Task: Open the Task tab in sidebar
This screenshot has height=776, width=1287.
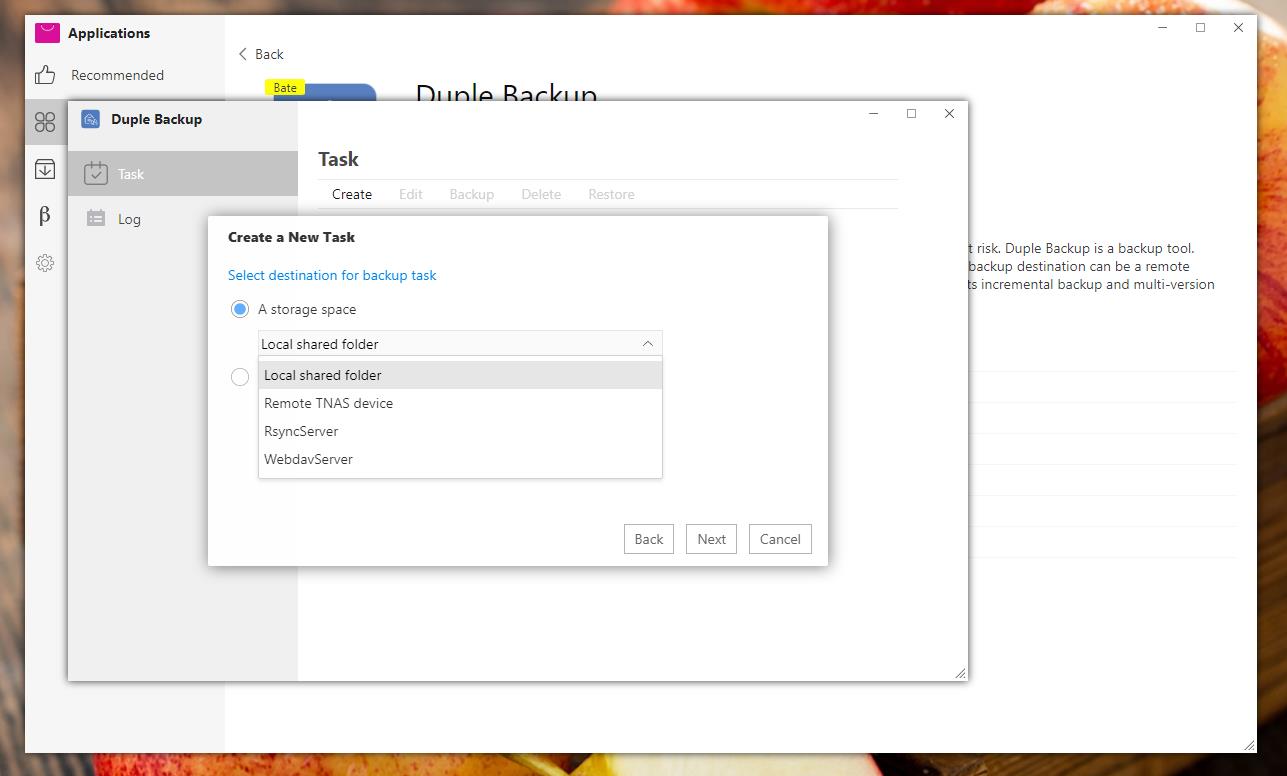Action: [x=130, y=174]
